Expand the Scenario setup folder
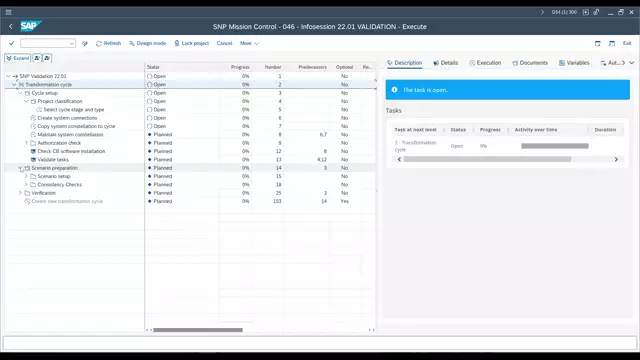 pyautogui.click(x=27, y=176)
